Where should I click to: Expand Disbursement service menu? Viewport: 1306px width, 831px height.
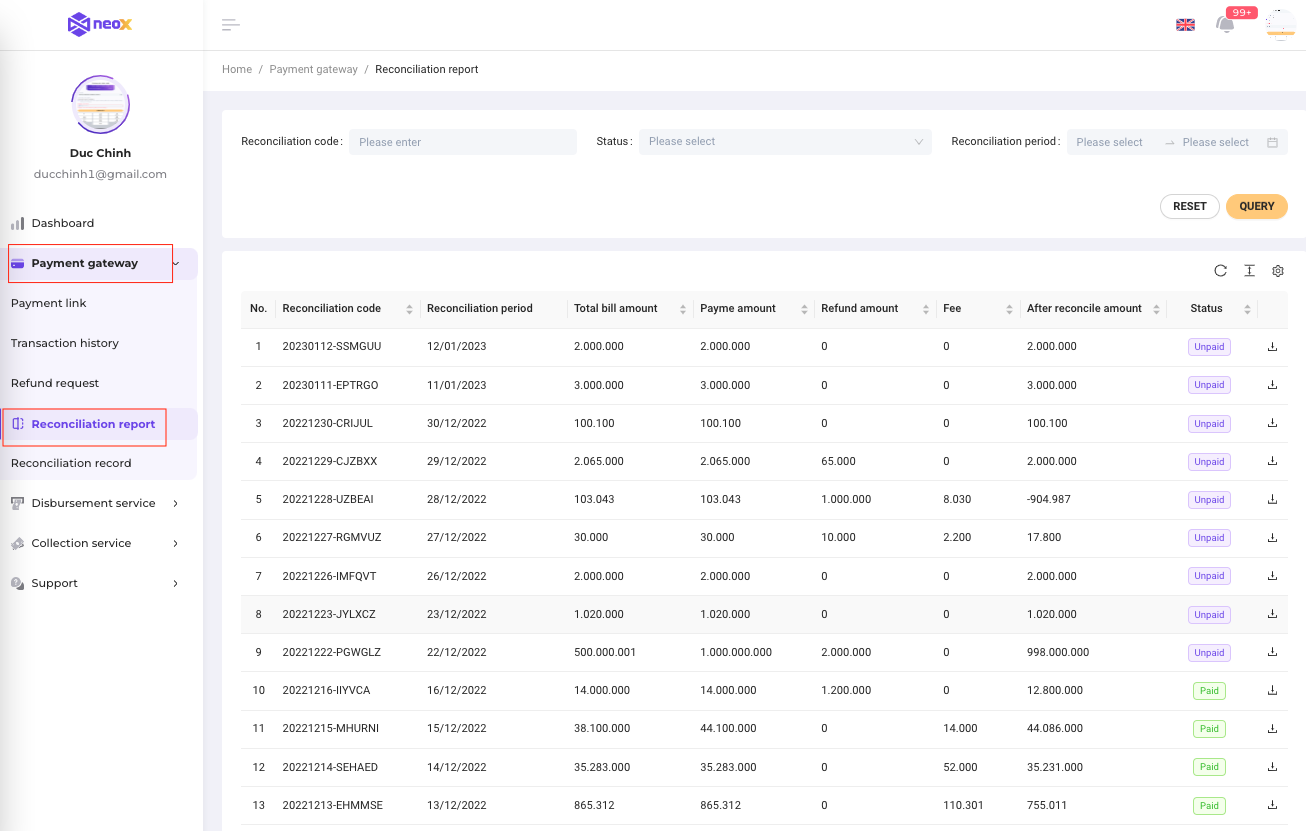tap(93, 503)
